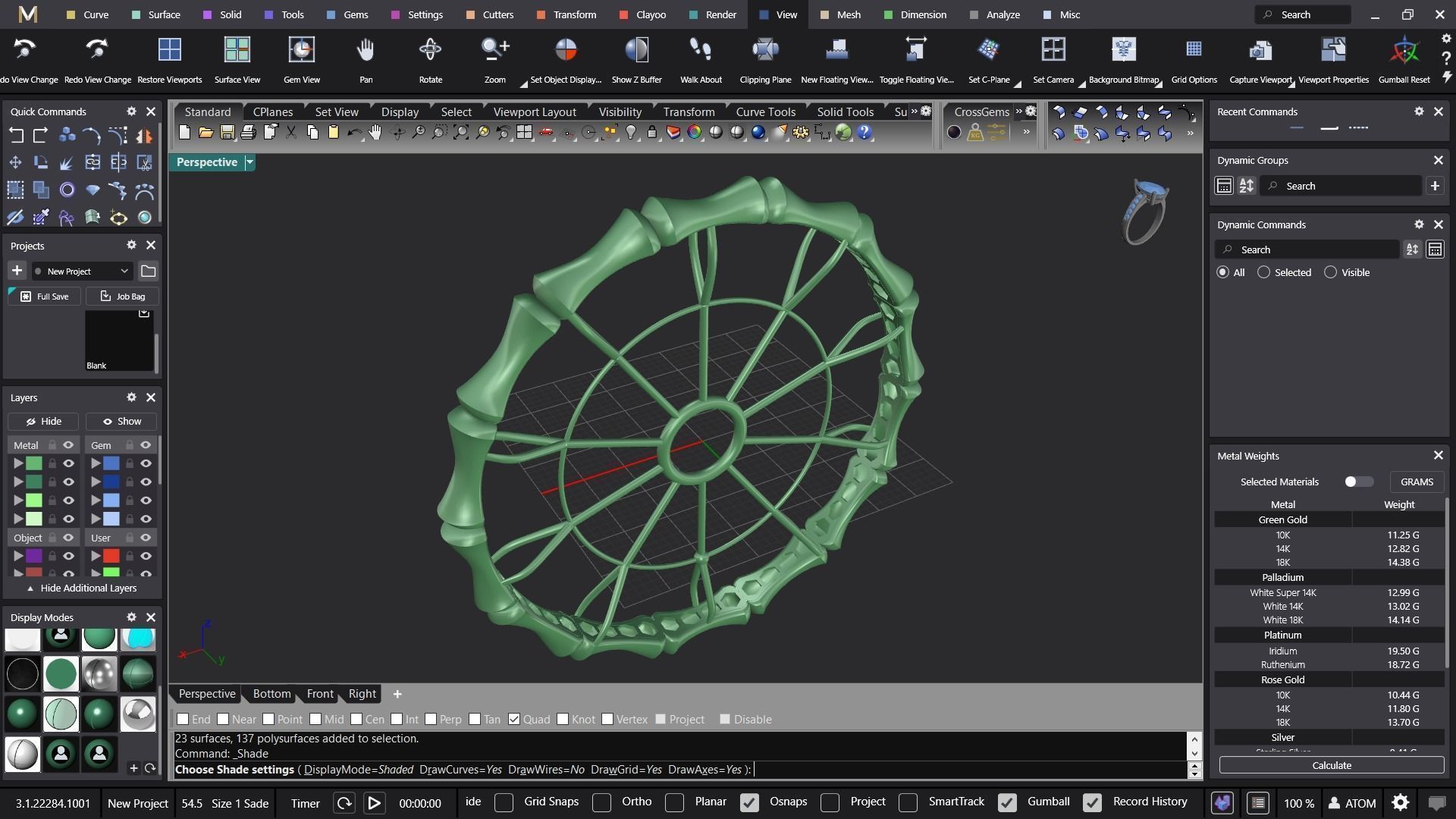Click first Metal layer green color swatch
This screenshot has height=819, width=1456.
(x=34, y=464)
